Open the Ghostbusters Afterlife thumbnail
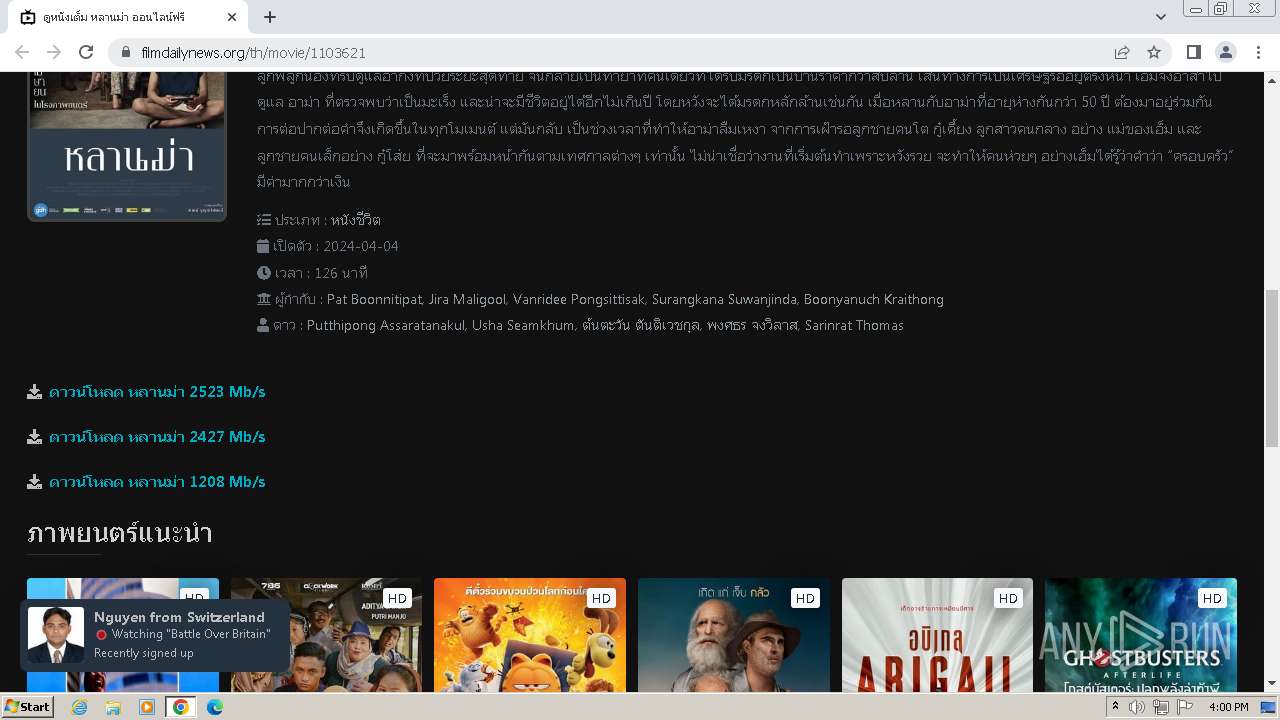The width and height of the screenshot is (1280, 720). click(x=1141, y=635)
